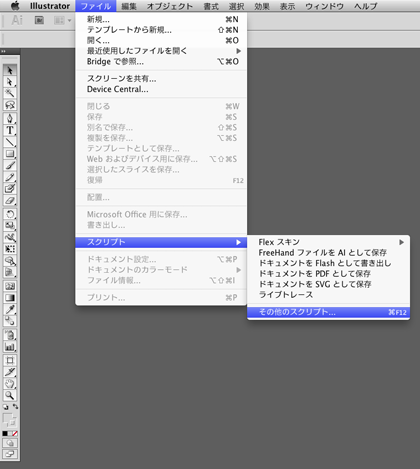
Task: Choose Bridge で参照...
Action: [x=161, y=61]
